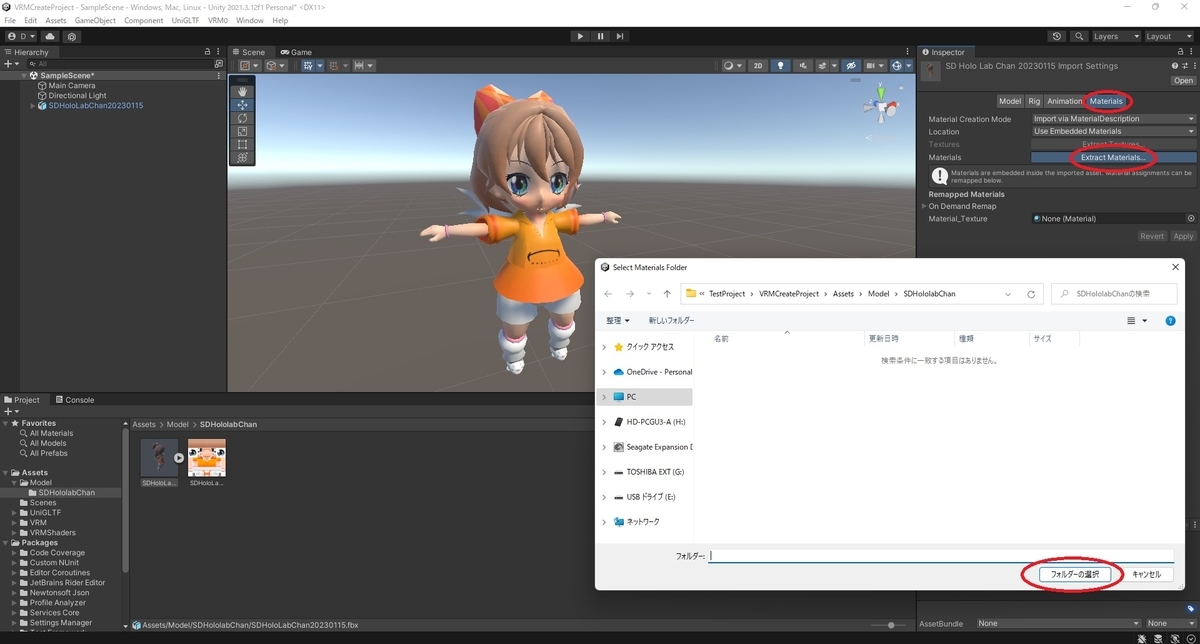This screenshot has width=1200, height=644.
Task: Select the Rig tab in Inspector
Action: [x=1034, y=101]
